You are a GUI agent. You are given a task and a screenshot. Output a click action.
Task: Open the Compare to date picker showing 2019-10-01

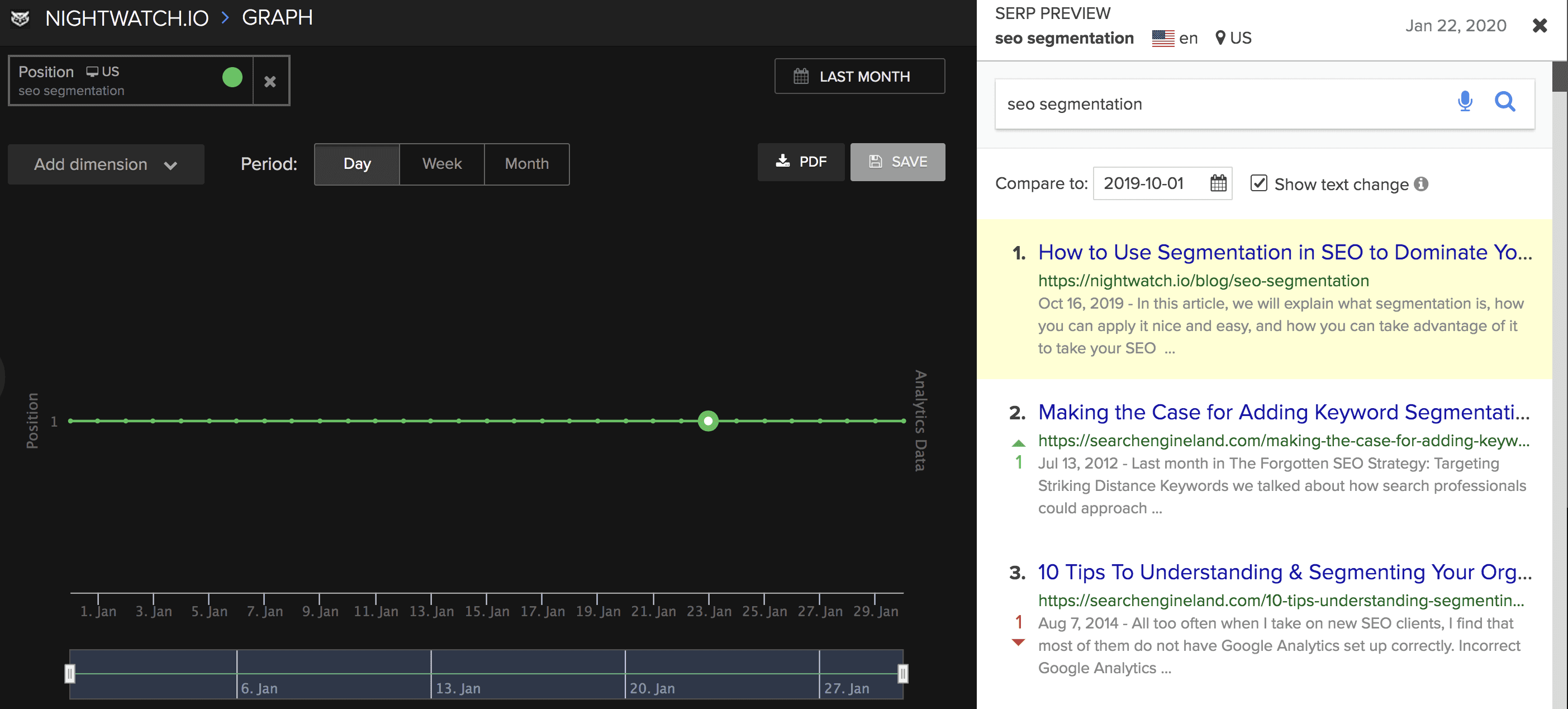click(1143, 183)
